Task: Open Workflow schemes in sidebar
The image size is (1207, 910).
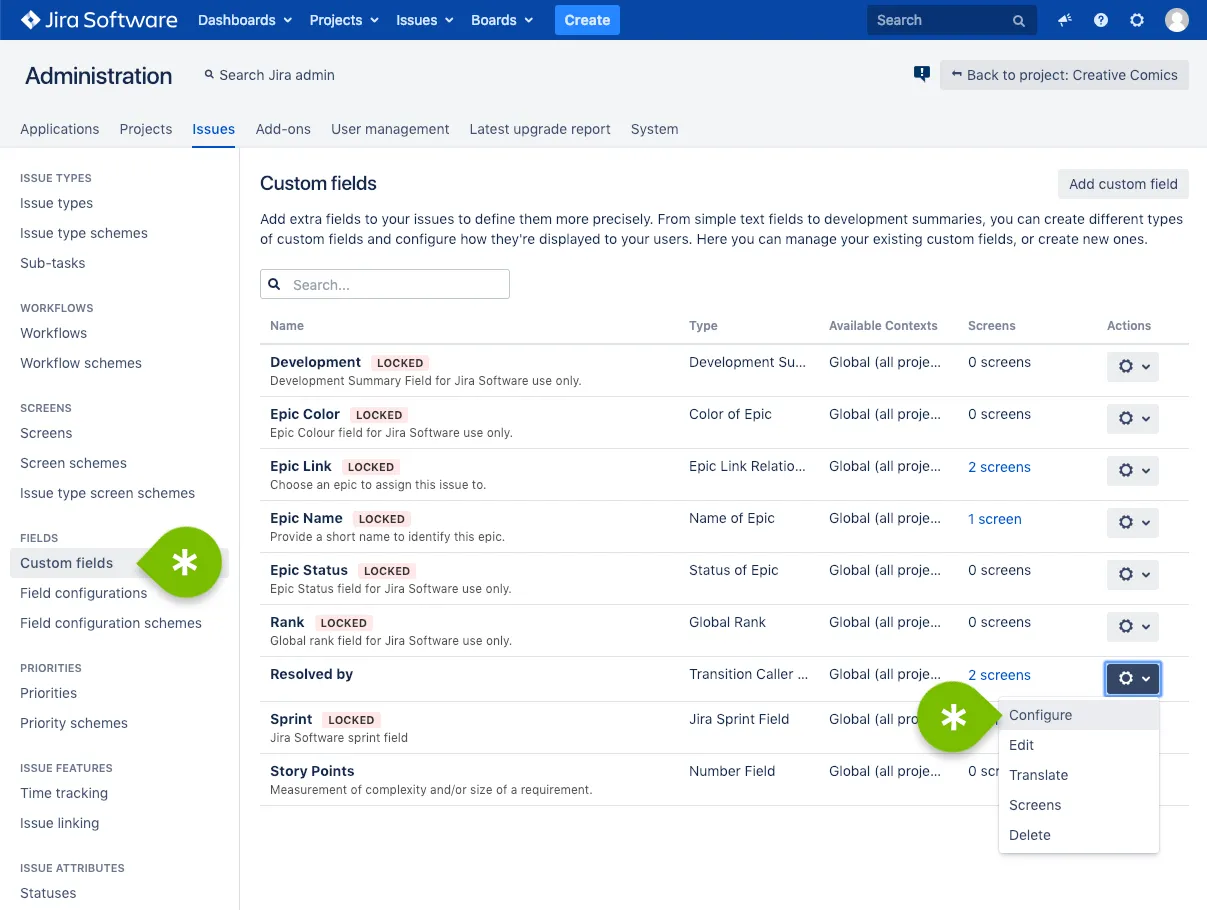Action: pos(81,363)
